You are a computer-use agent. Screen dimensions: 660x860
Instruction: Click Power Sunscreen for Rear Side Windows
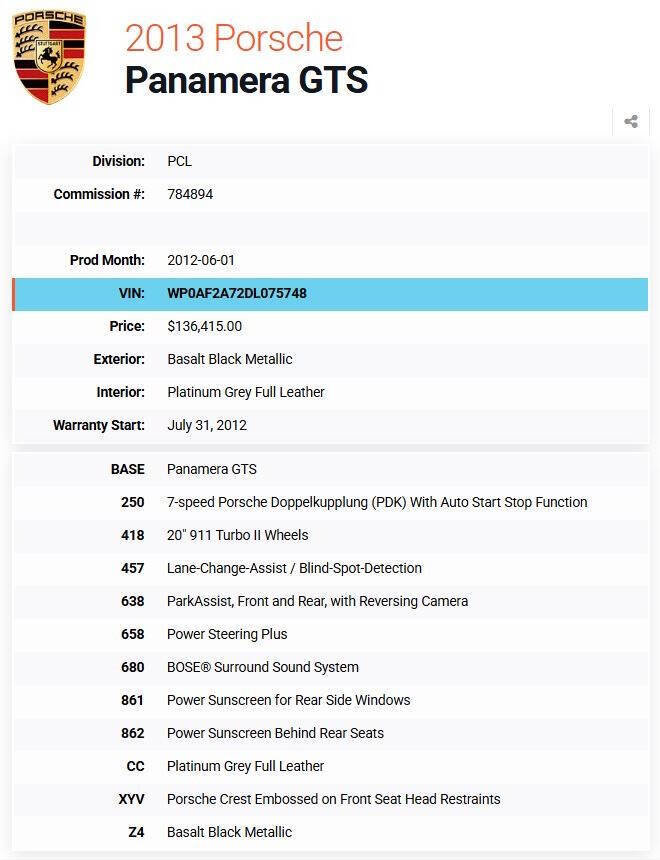tap(288, 700)
